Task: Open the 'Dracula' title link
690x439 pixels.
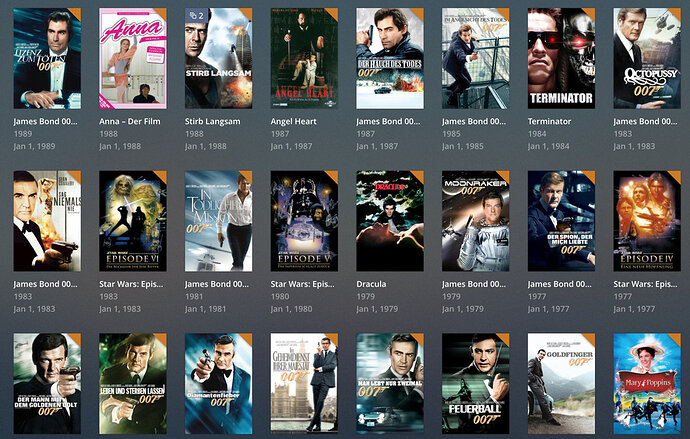Action: point(371,284)
